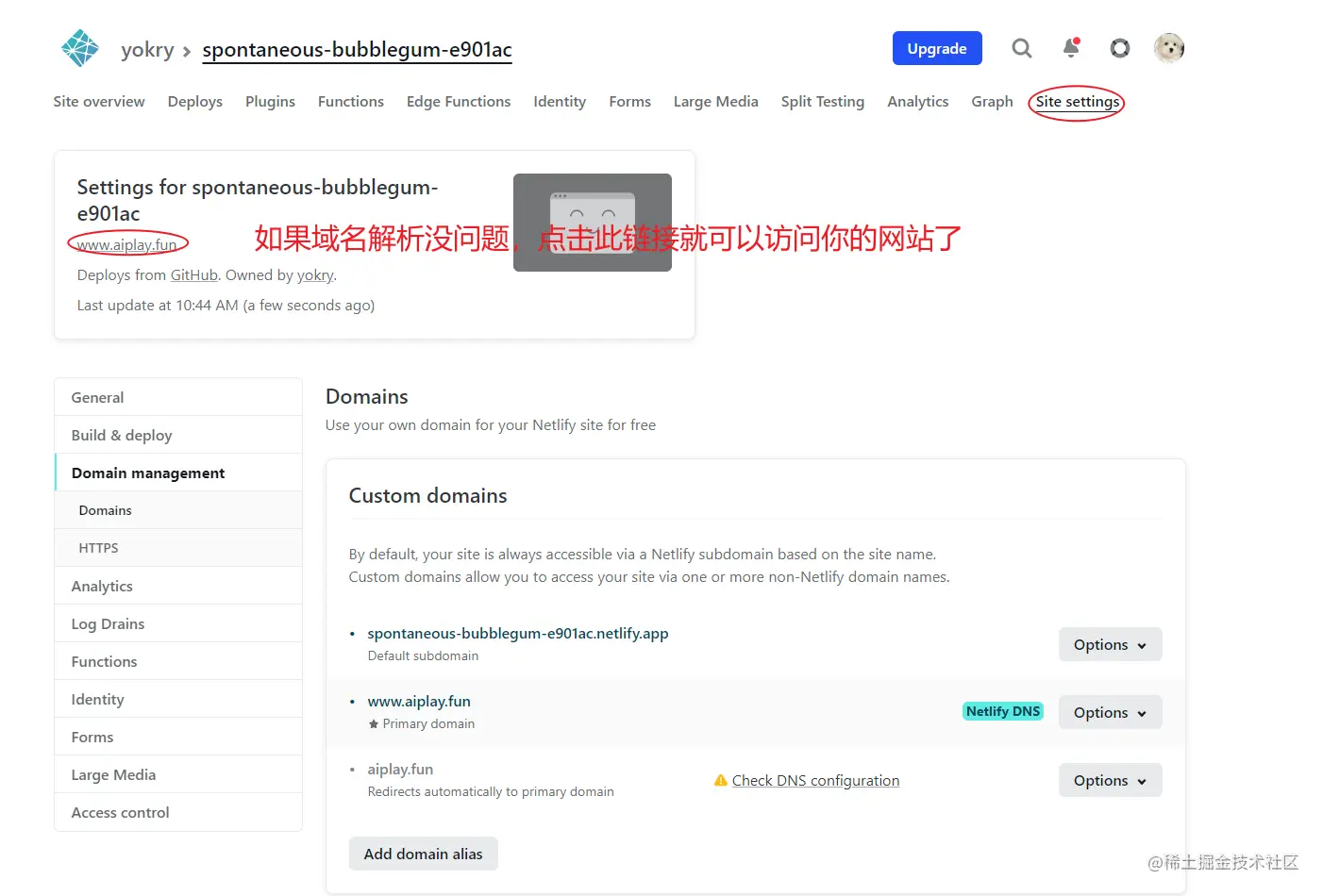Click the Netlify DNS badge

[1002, 711]
